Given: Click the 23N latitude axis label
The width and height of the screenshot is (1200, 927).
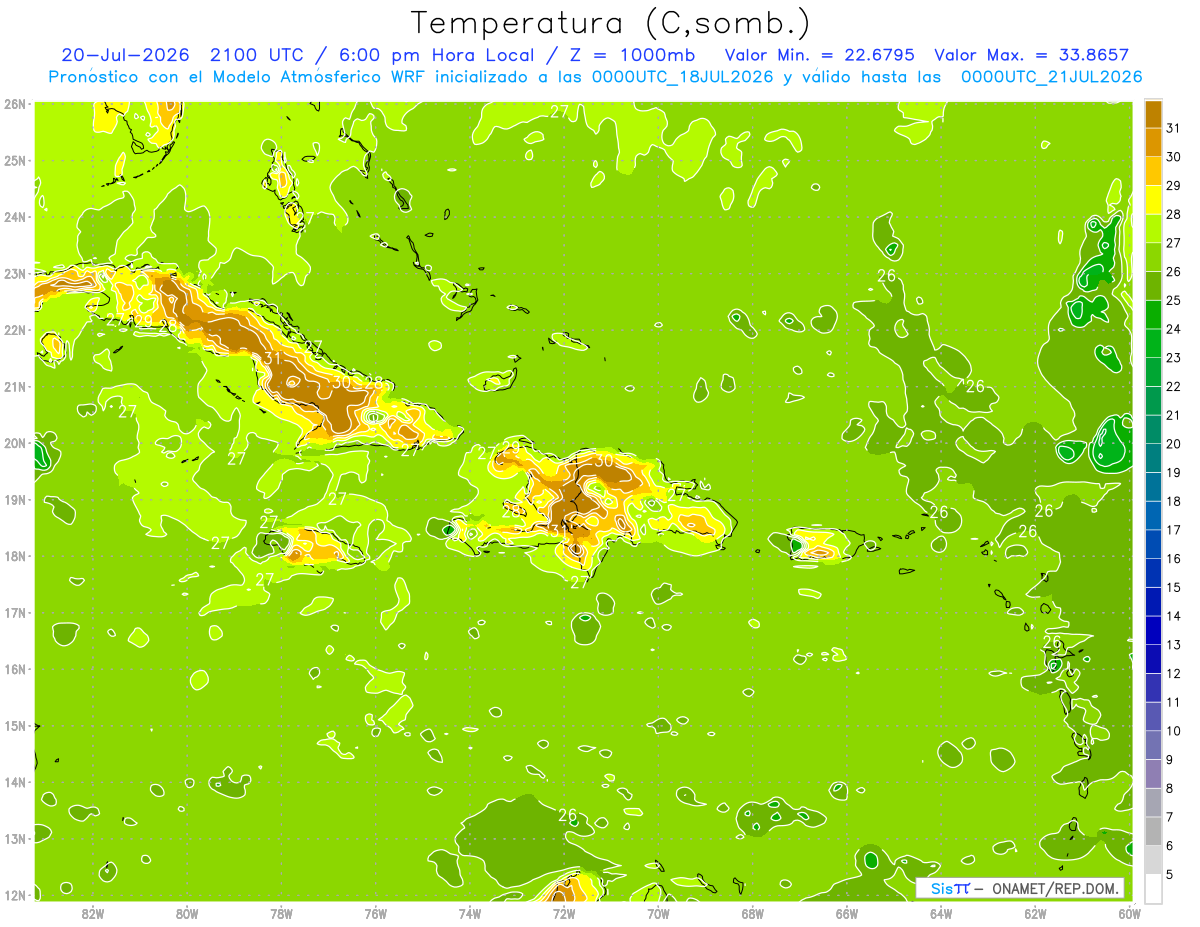Looking at the screenshot, I should 15,274.
